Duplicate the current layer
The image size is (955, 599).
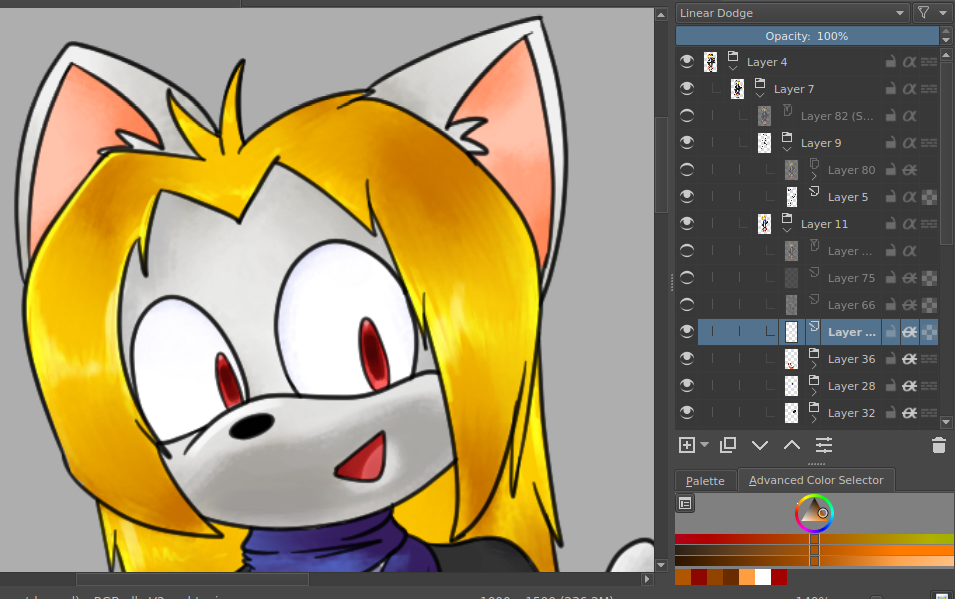(x=728, y=445)
